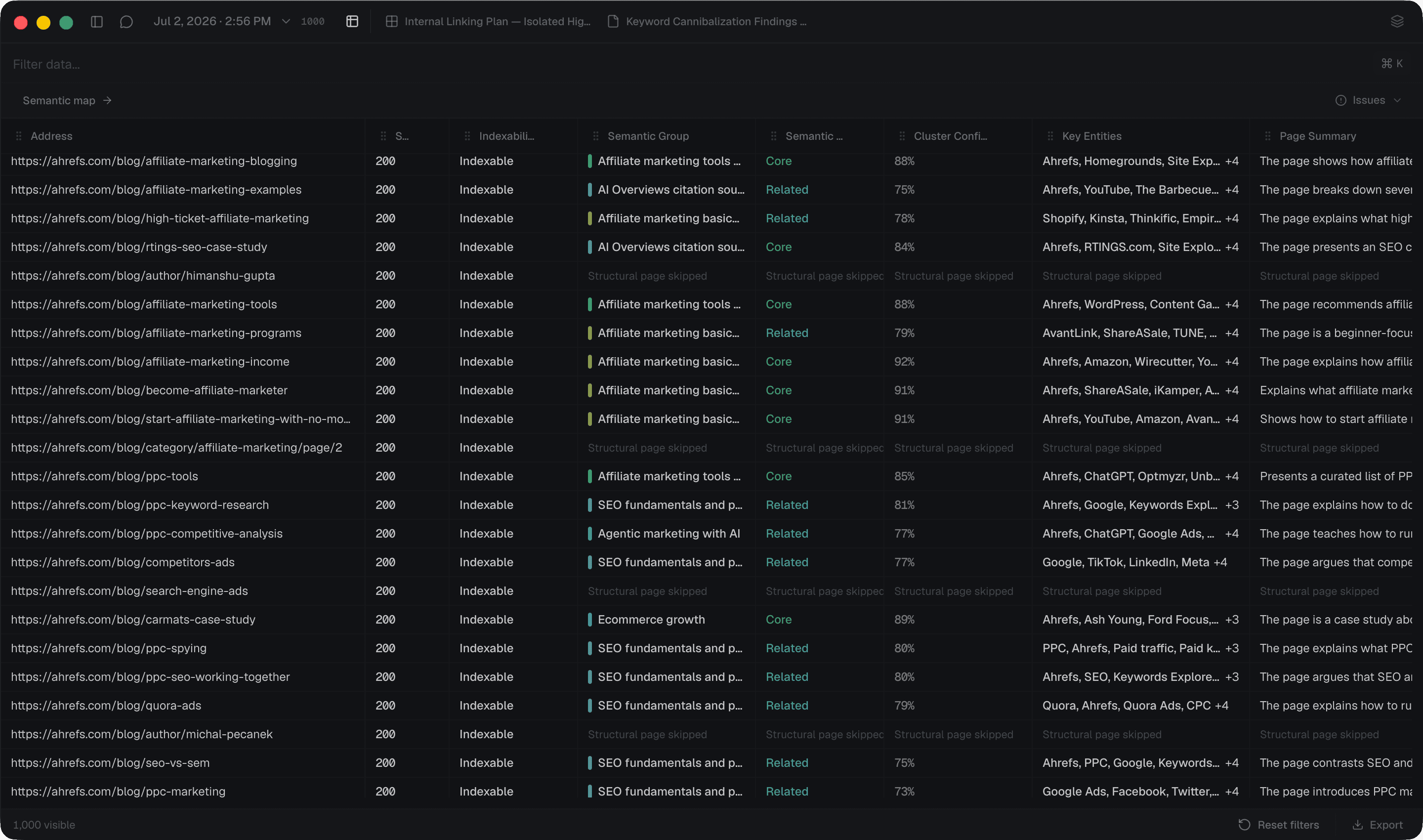Viewport: 1423px width, 840px height.
Task: Click the color bar beside Agentic marketing with AI
Action: pos(590,533)
